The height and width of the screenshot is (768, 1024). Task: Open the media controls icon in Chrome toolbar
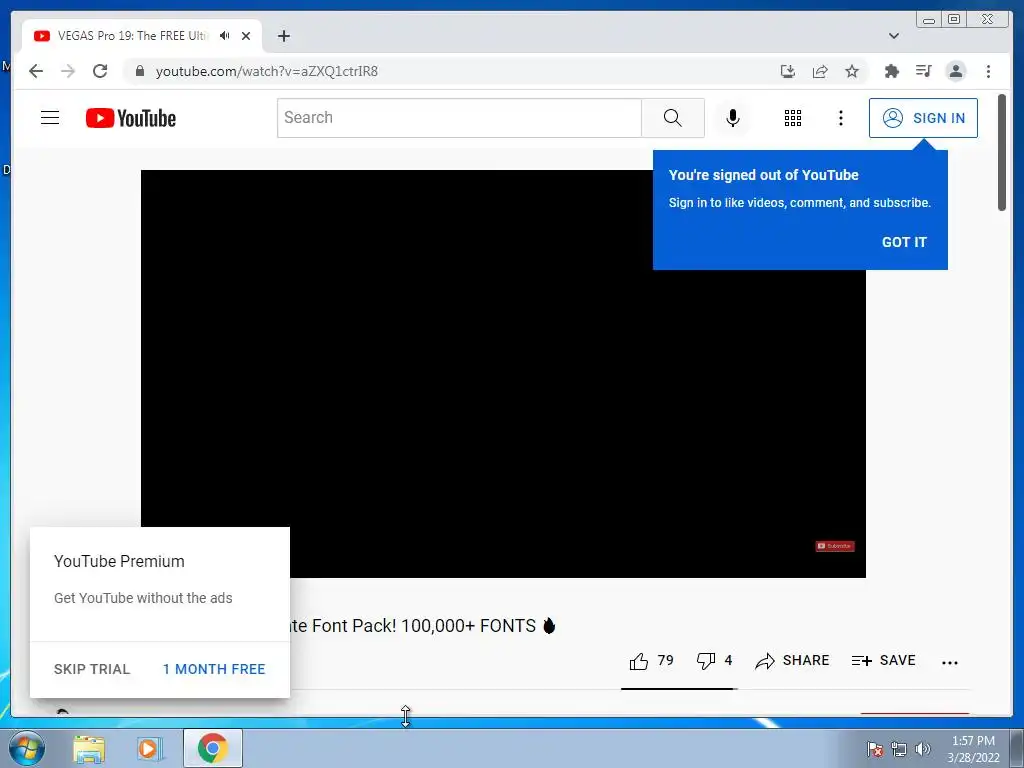click(923, 71)
